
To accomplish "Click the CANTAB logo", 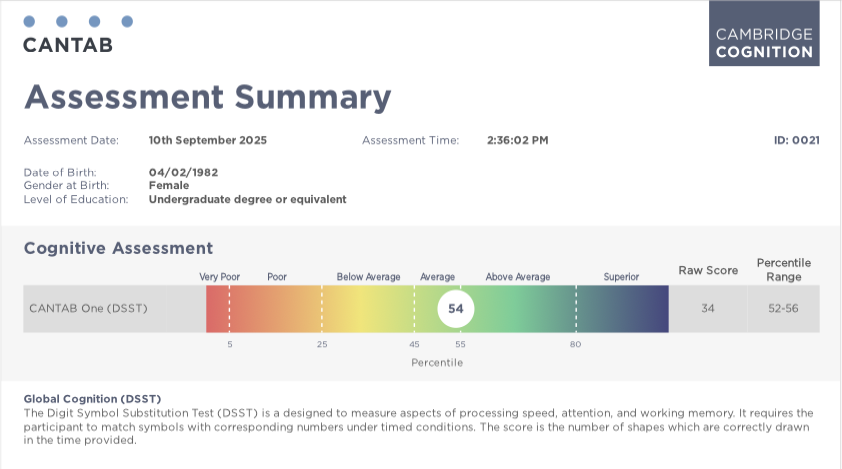I will pyautogui.click(x=78, y=35).
